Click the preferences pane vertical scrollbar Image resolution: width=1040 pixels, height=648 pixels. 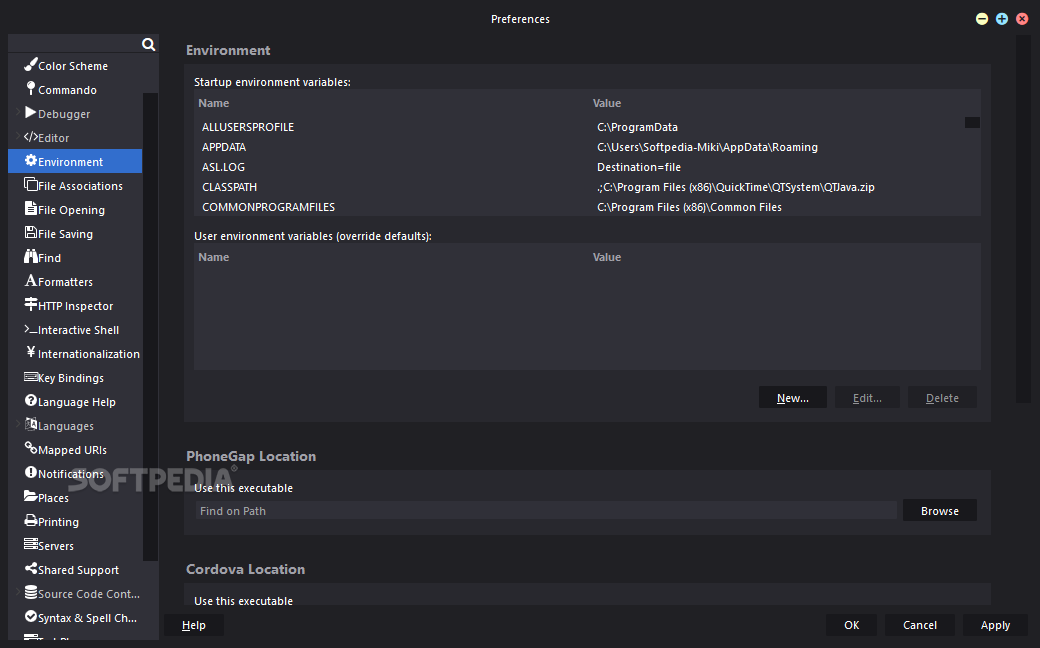pos(1023,219)
